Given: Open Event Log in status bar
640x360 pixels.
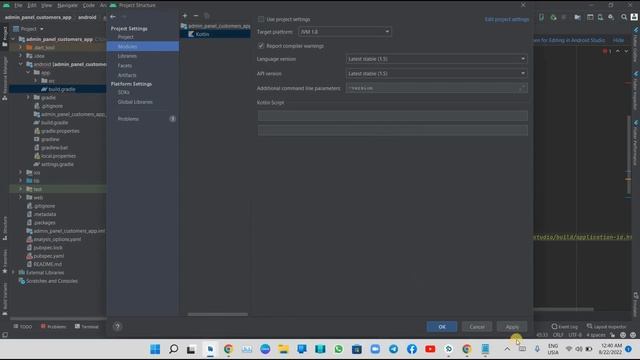Looking at the screenshot, I should click(x=564, y=327).
